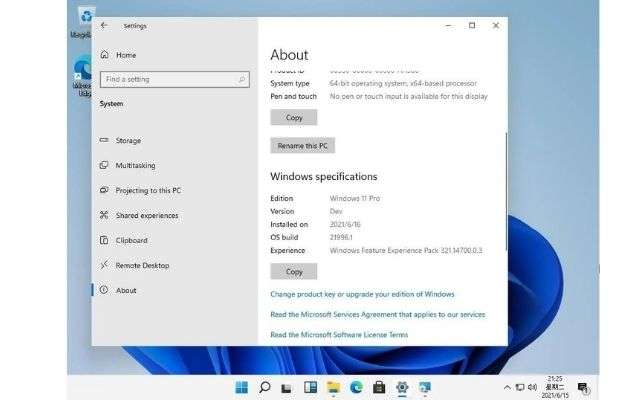Open Clipboard settings

click(131, 240)
